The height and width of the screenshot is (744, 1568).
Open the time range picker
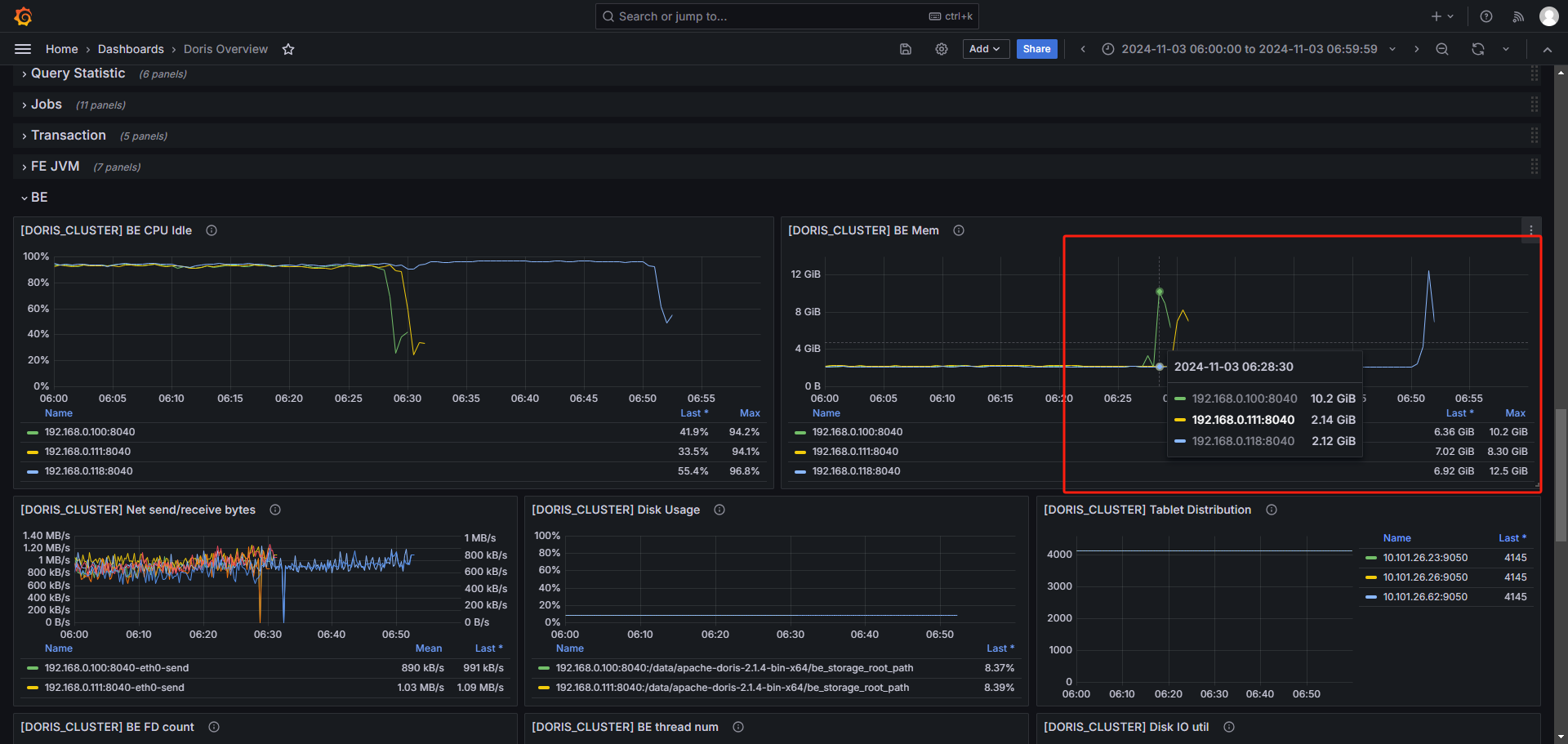coord(1249,49)
